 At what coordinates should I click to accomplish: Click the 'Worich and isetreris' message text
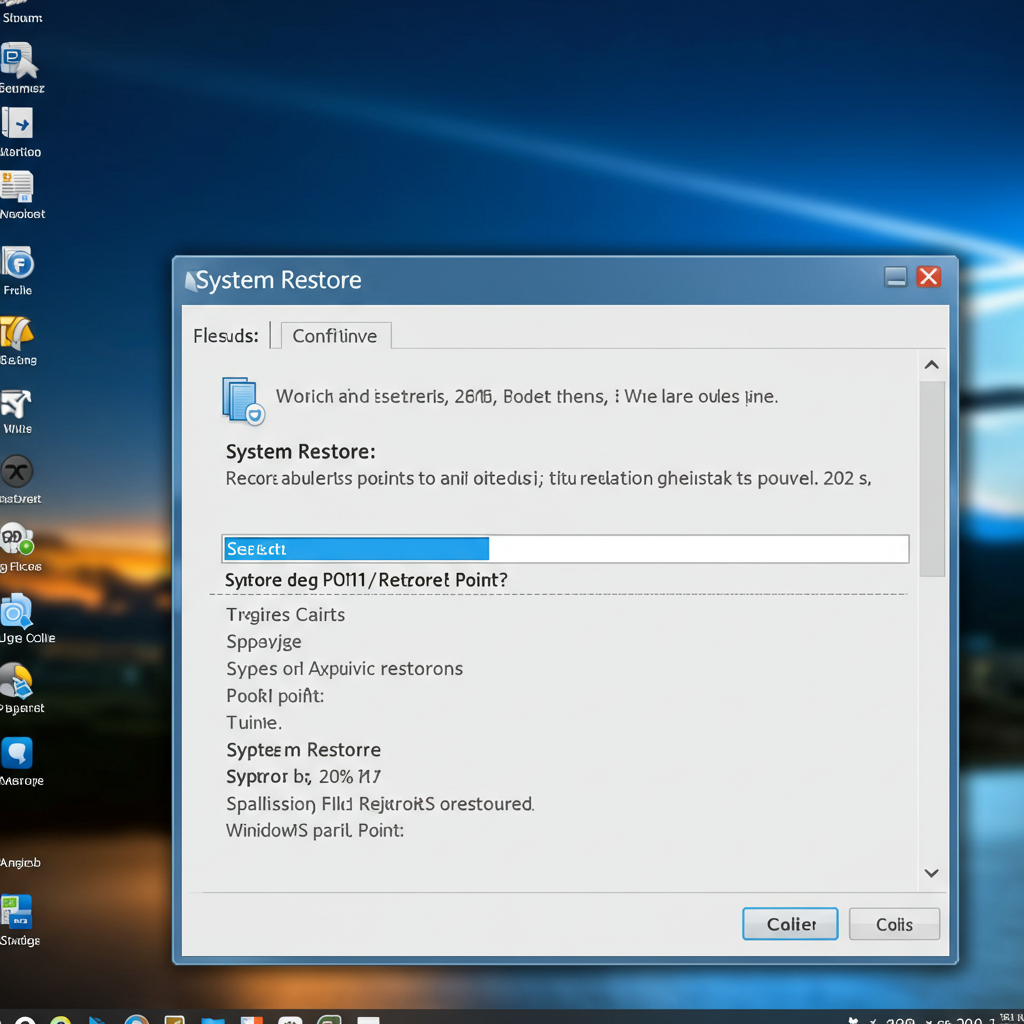point(527,396)
